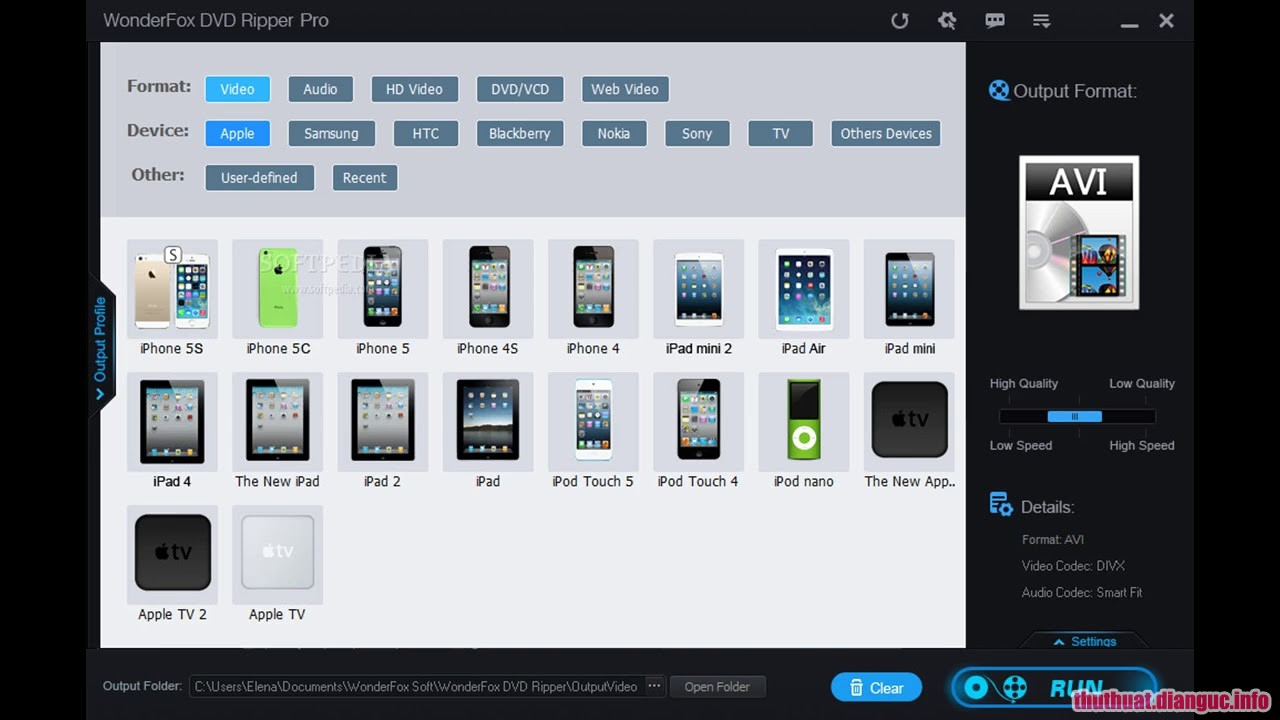Open the feedback chat icon at the top
The image size is (1280, 720).
(994, 20)
